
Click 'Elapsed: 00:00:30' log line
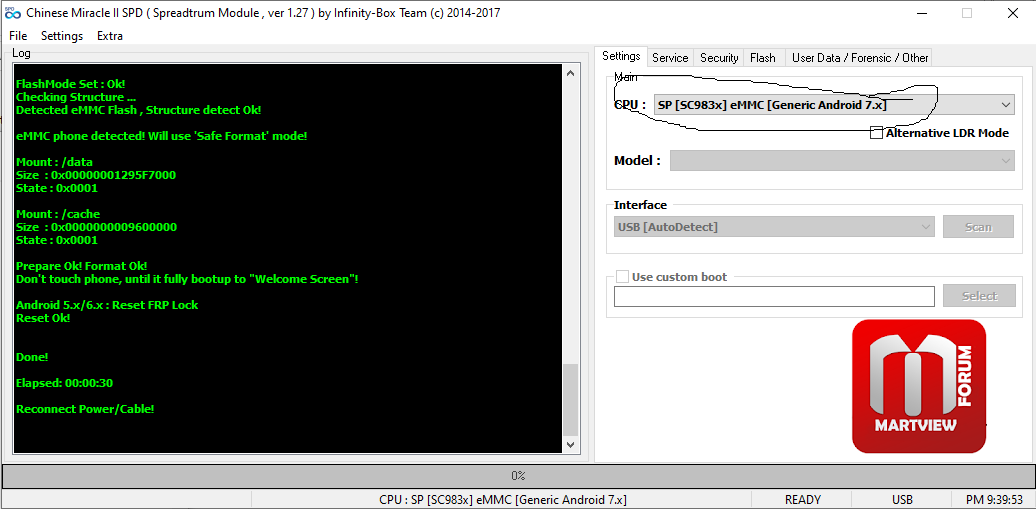[x=65, y=383]
